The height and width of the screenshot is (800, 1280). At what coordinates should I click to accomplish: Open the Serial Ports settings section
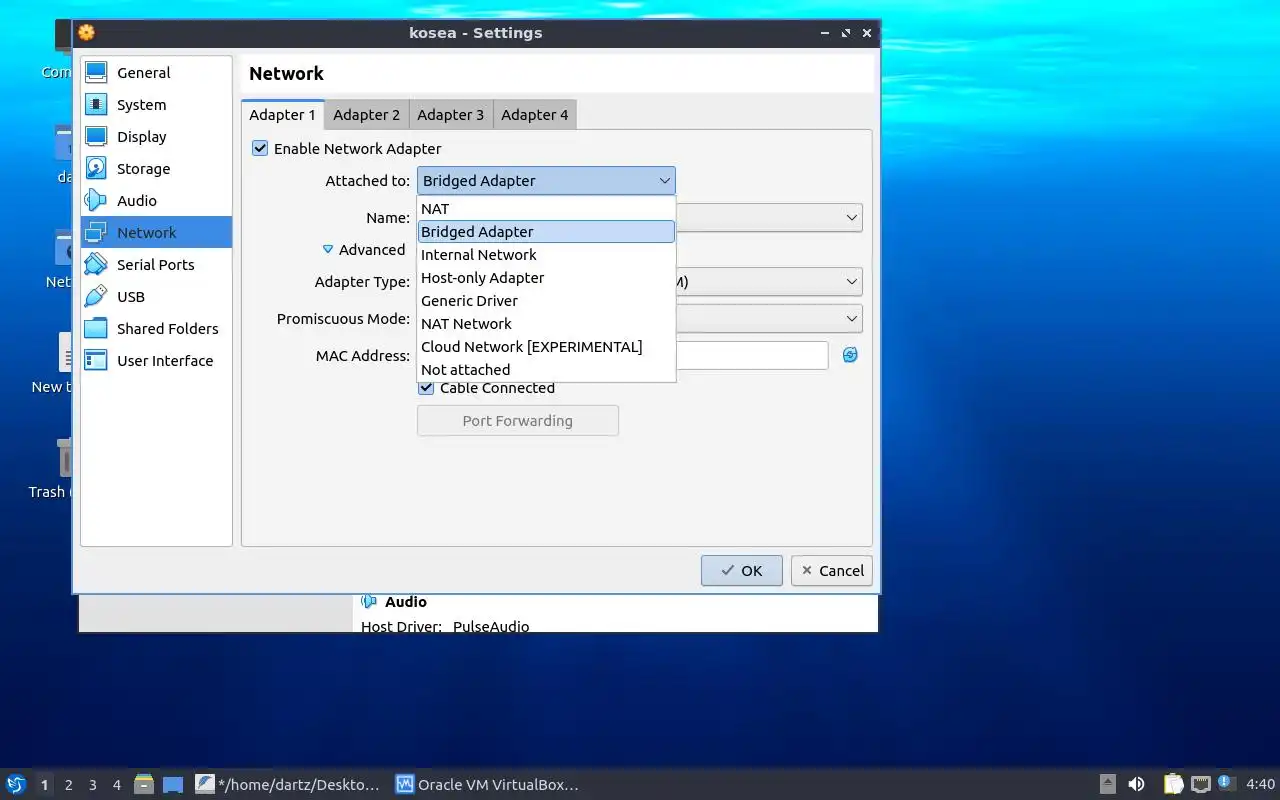tap(156, 265)
